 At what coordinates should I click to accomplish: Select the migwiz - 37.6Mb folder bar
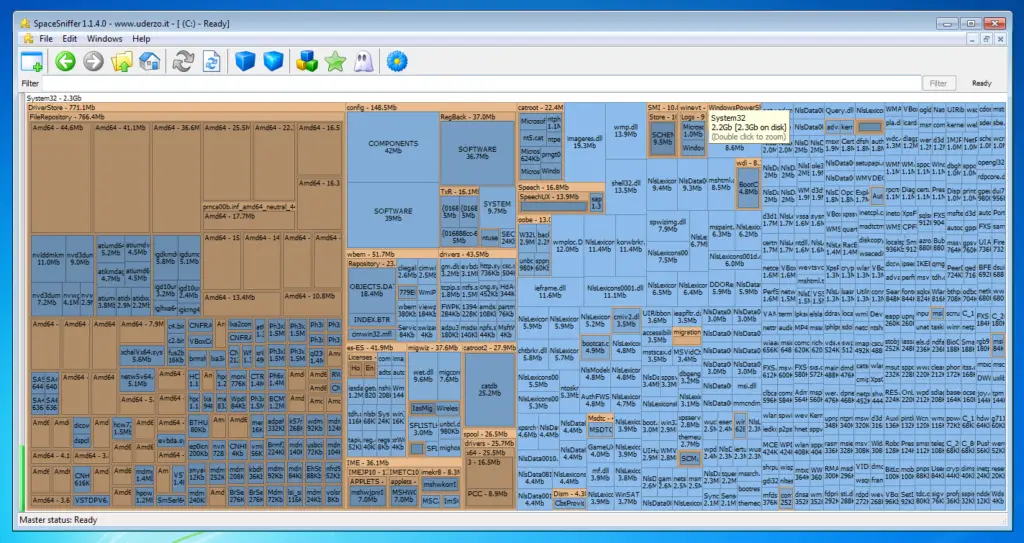(434, 348)
